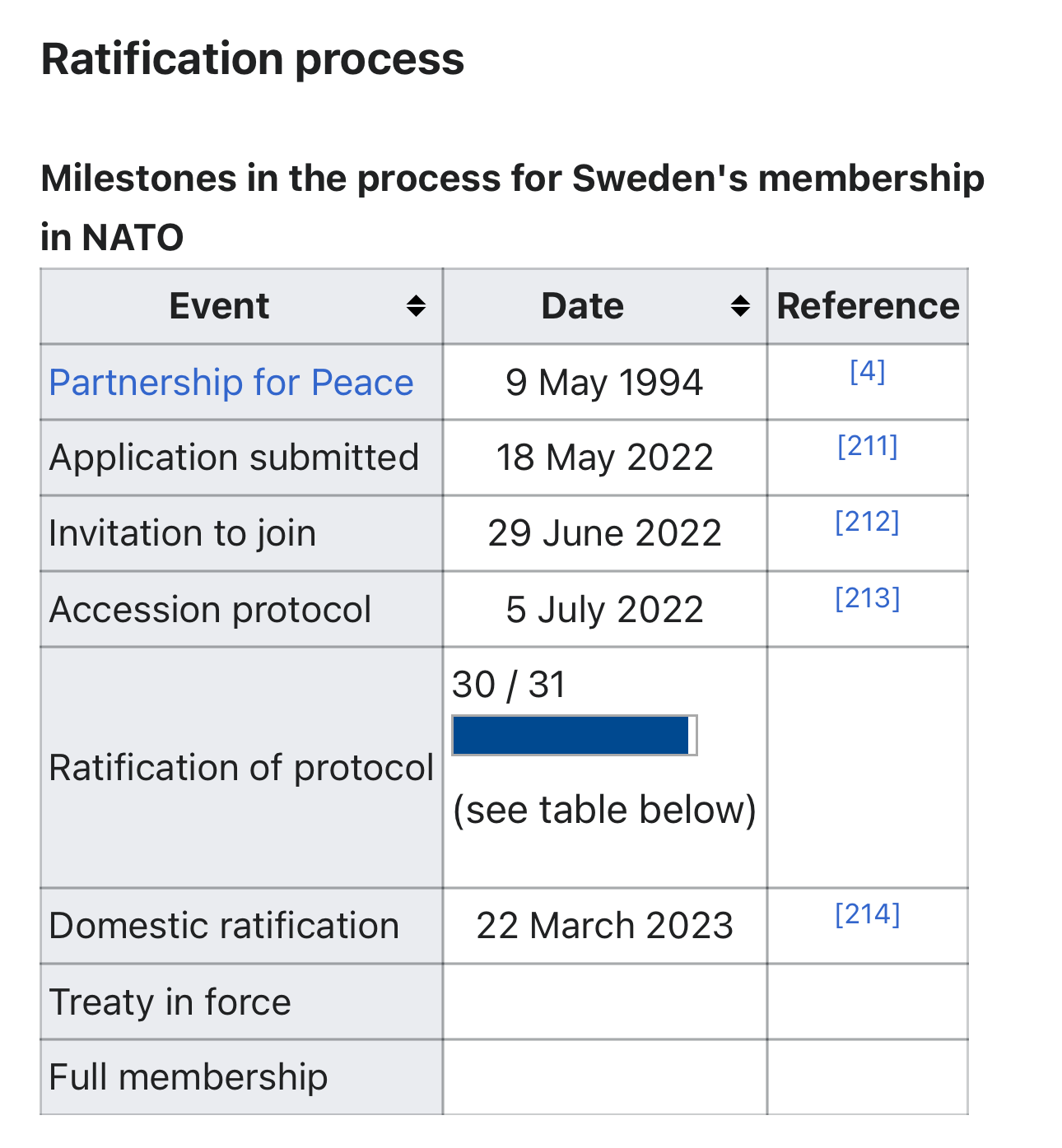The width and height of the screenshot is (1062, 1148).
Task: Click the Date column header label
Action: [582, 306]
